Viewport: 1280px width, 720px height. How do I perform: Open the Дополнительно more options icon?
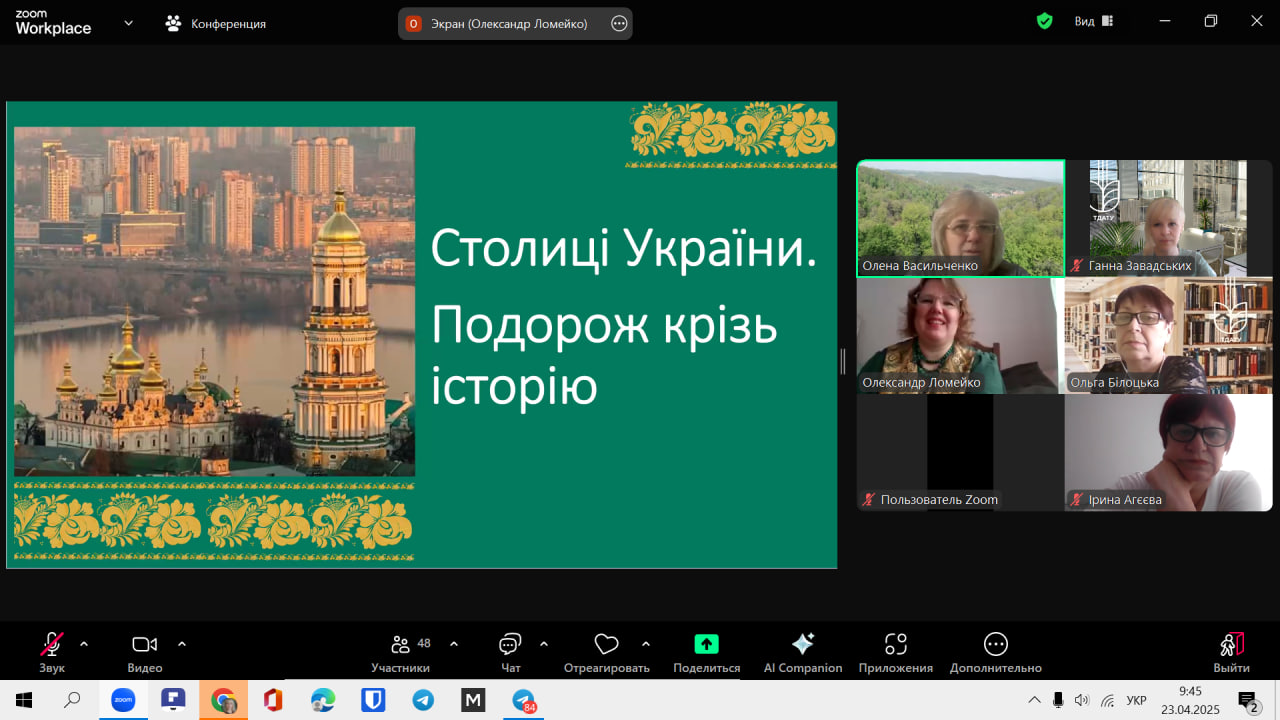pyautogui.click(x=995, y=645)
